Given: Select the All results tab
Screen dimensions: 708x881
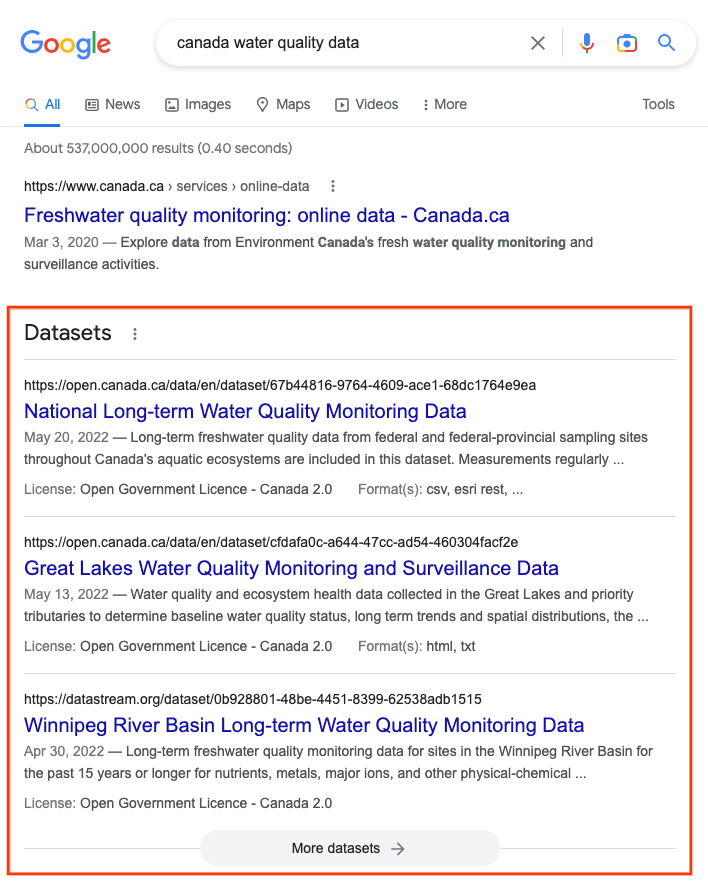Looking at the screenshot, I should point(43,105).
